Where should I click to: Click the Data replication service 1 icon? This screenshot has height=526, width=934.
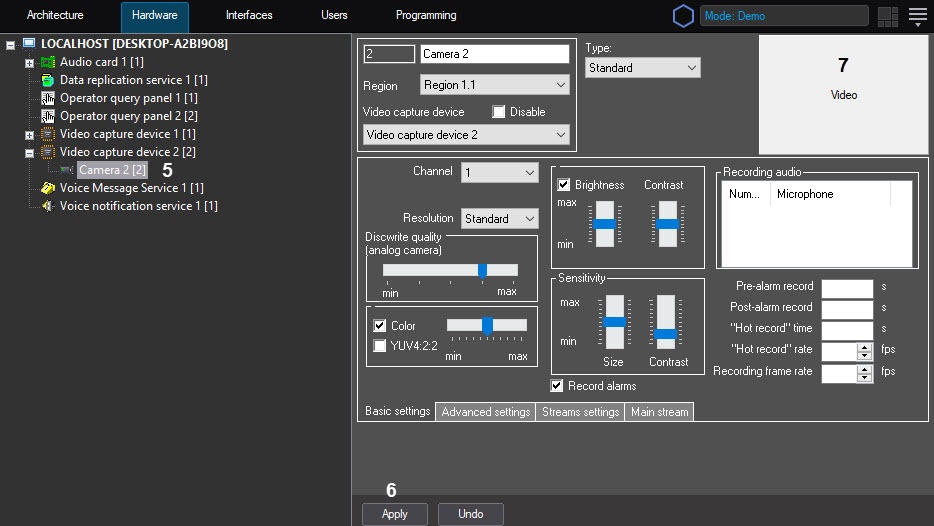click(47, 80)
